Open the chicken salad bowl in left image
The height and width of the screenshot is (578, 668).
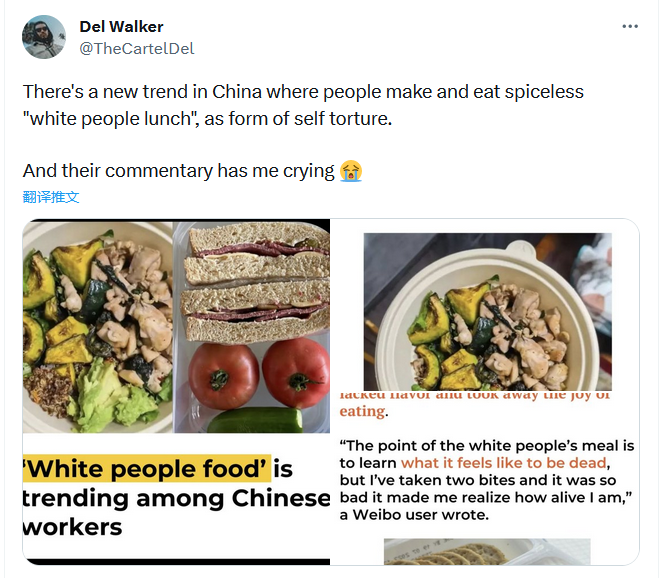tap(98, 327)
